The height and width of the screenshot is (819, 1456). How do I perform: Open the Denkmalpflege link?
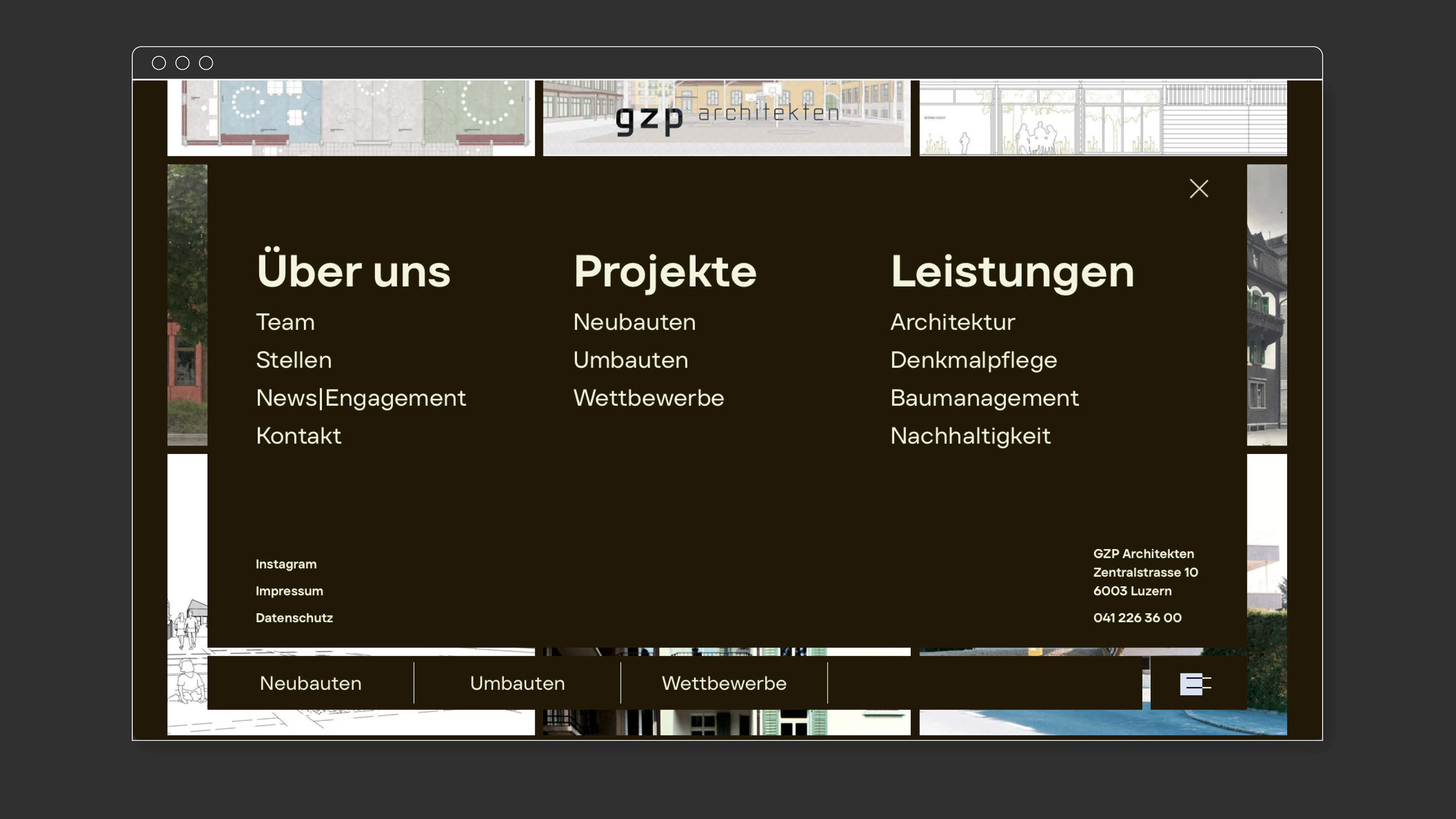click(973, 361)
